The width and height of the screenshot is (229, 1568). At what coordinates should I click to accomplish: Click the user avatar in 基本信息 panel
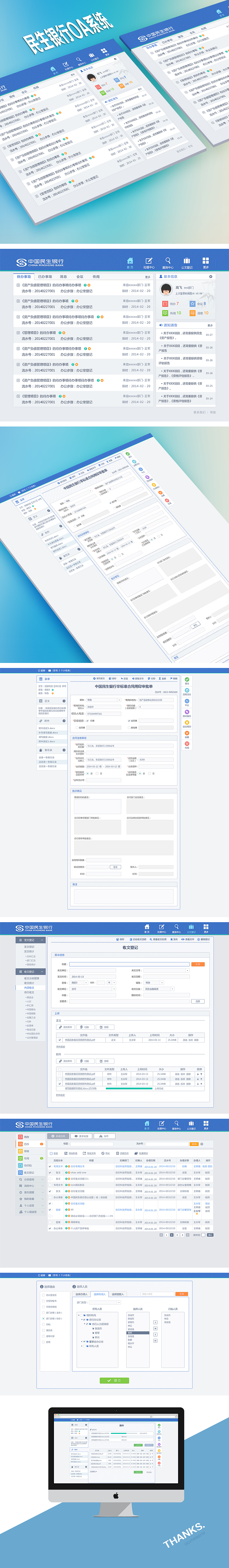coord(166,290)
